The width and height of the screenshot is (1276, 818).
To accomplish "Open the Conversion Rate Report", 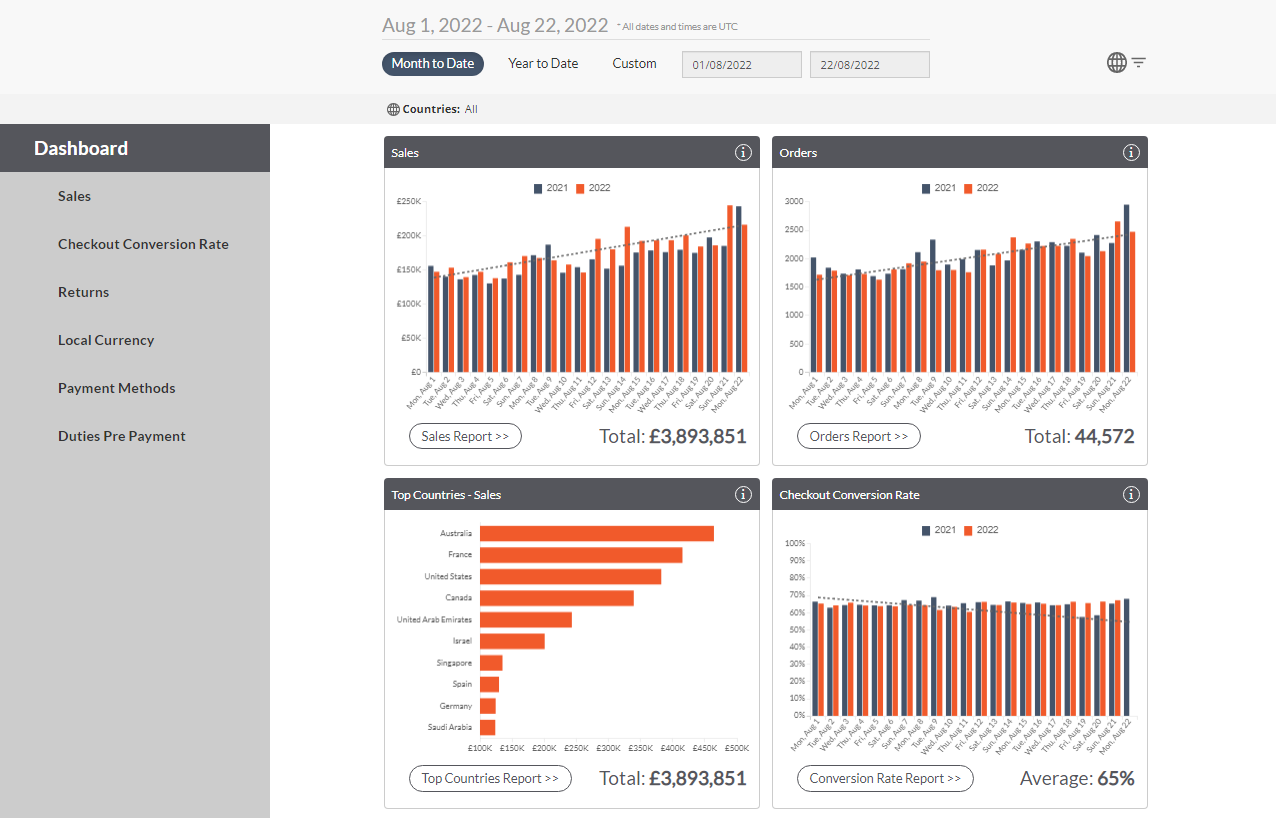I will coord(885,778).
